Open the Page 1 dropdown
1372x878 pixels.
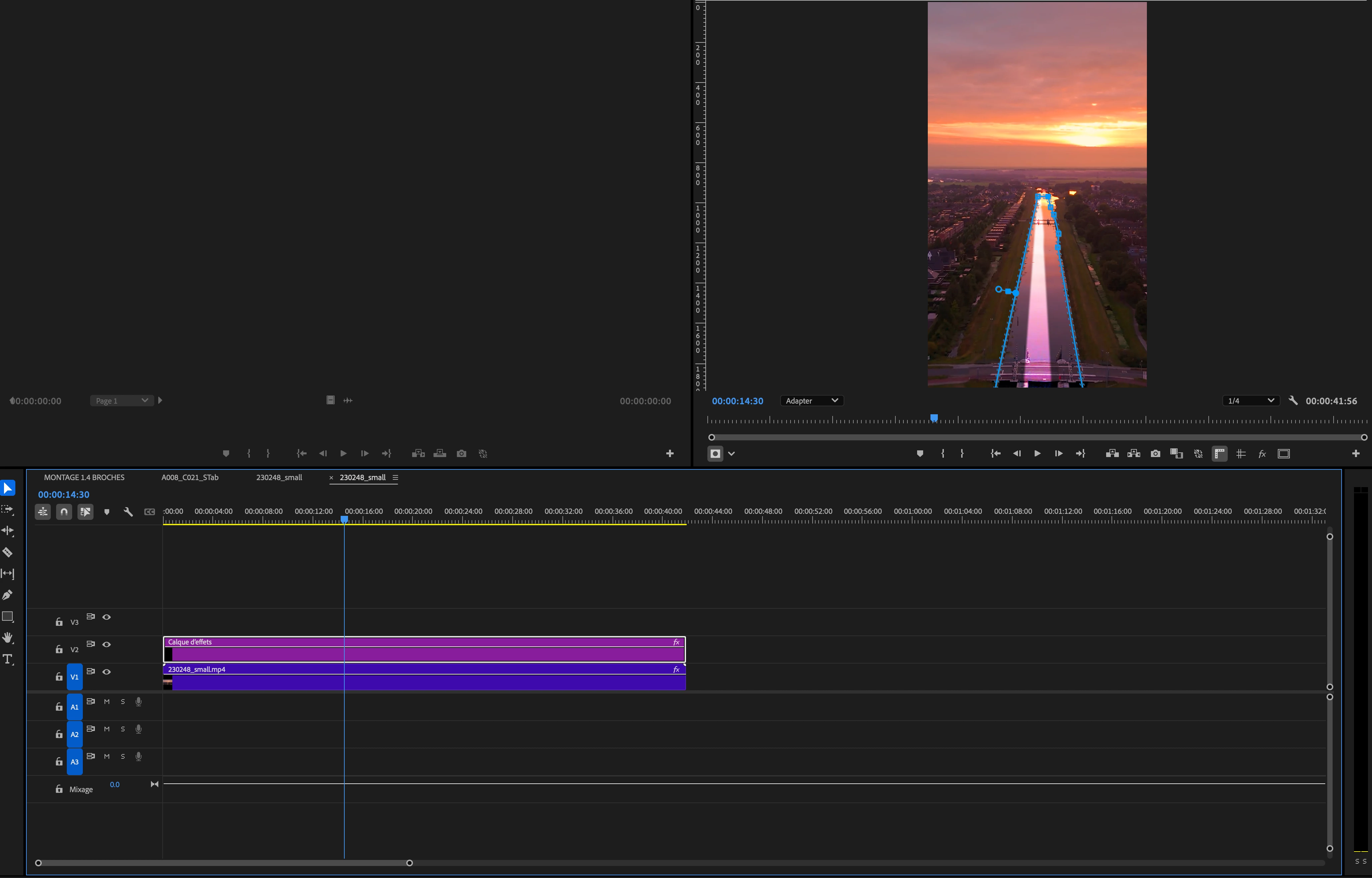(121, 401)
